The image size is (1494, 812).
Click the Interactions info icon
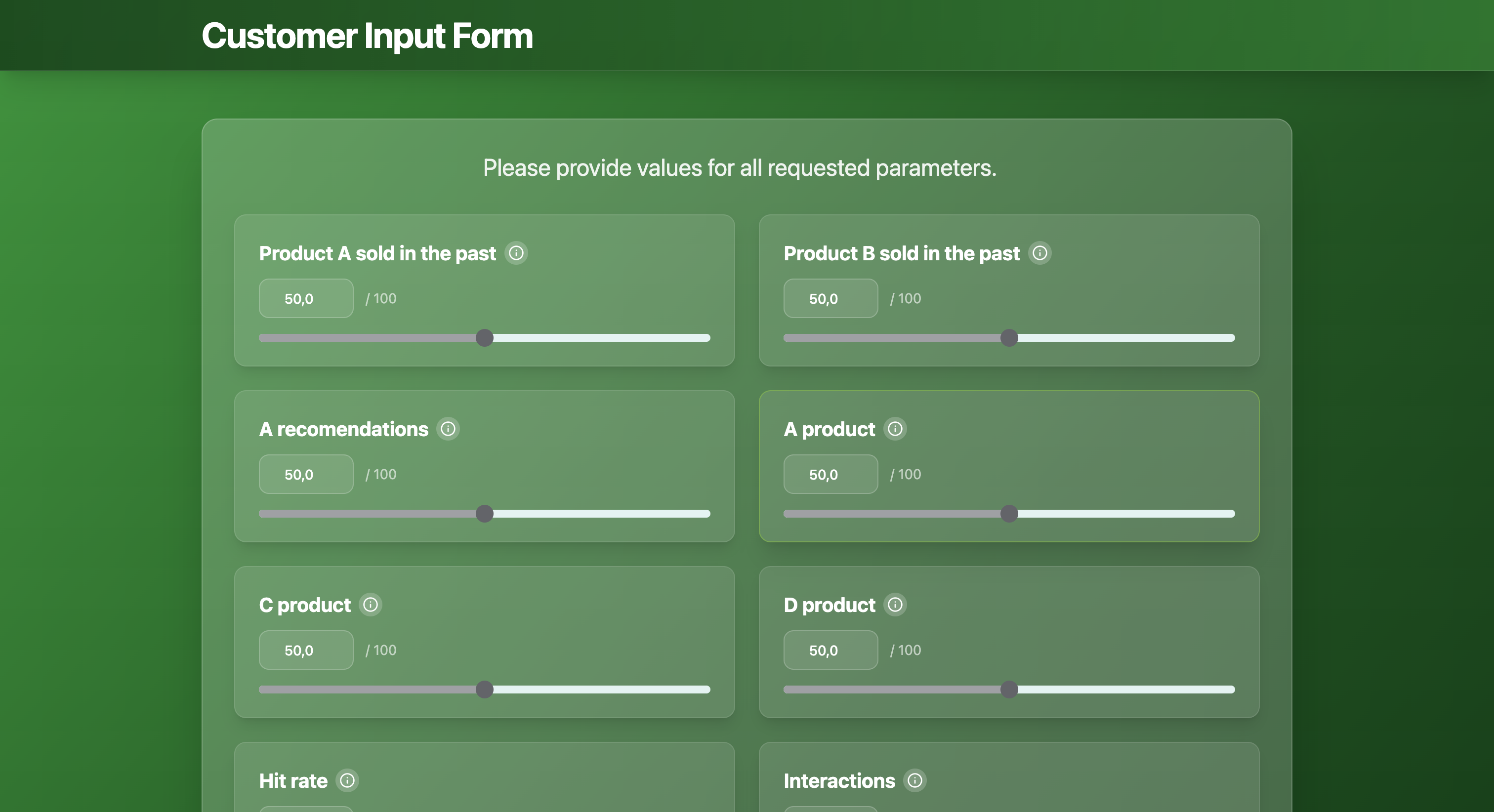point(914,780)
